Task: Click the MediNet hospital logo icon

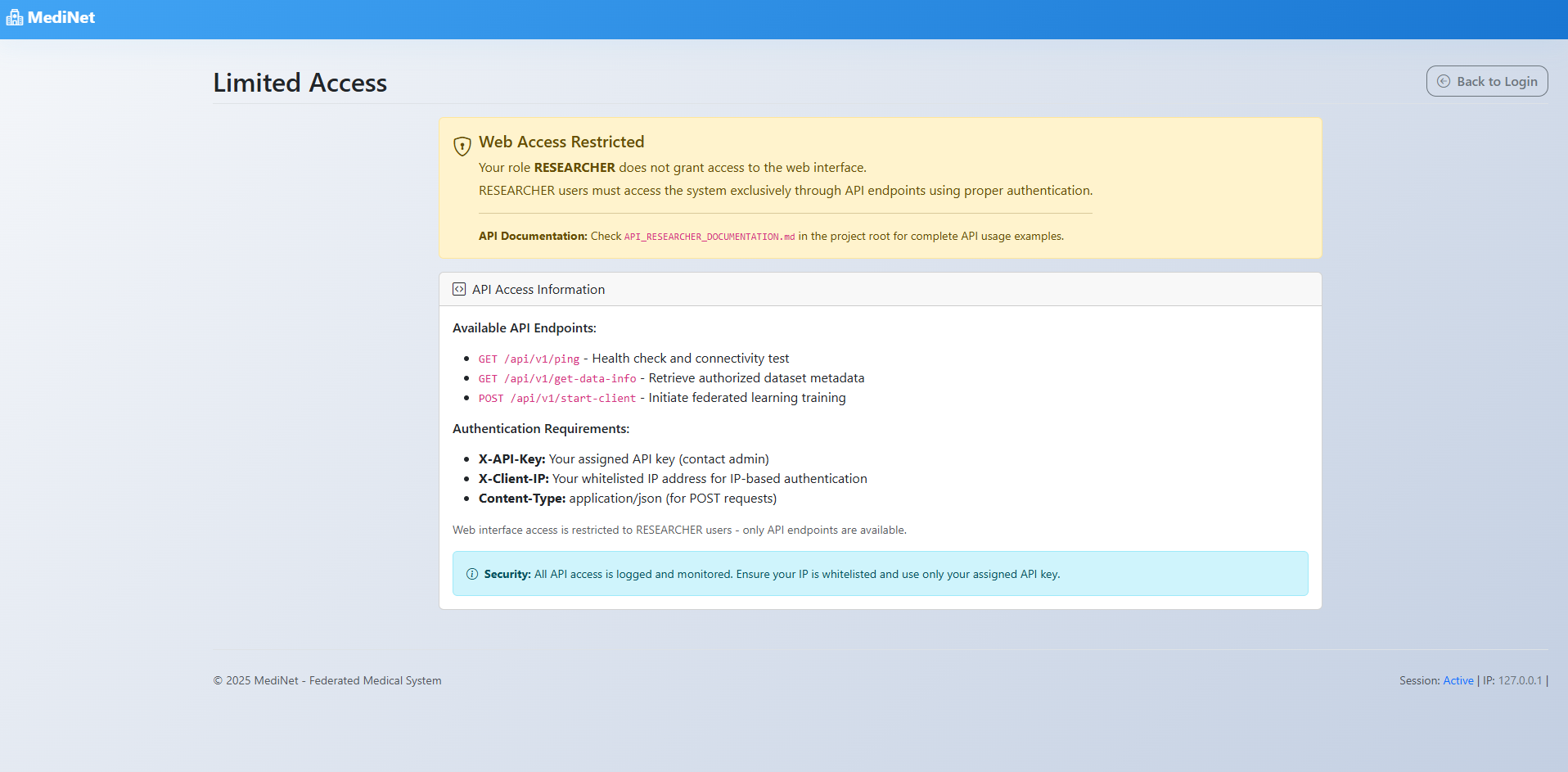Action: (14, 17)
